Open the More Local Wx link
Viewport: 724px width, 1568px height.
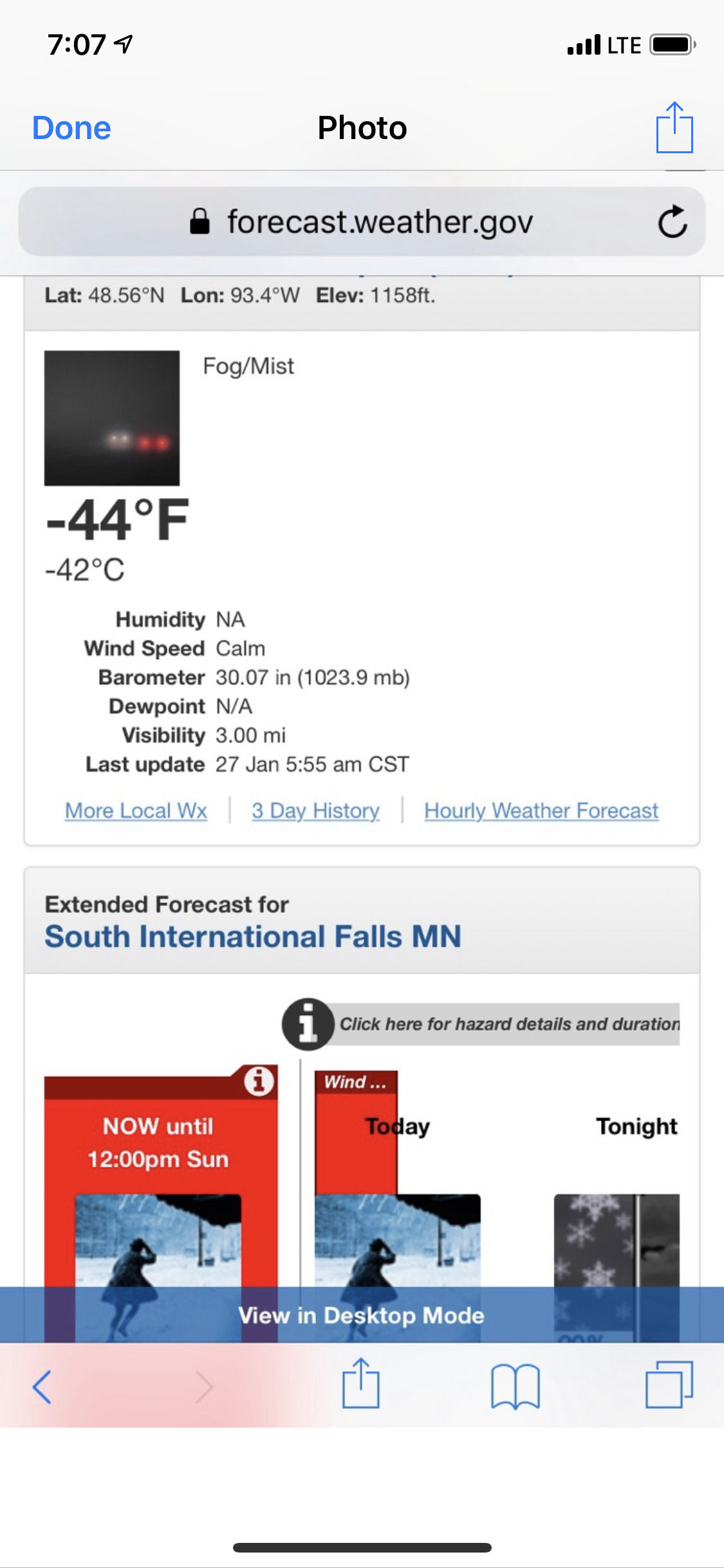[x=136, y=810]
